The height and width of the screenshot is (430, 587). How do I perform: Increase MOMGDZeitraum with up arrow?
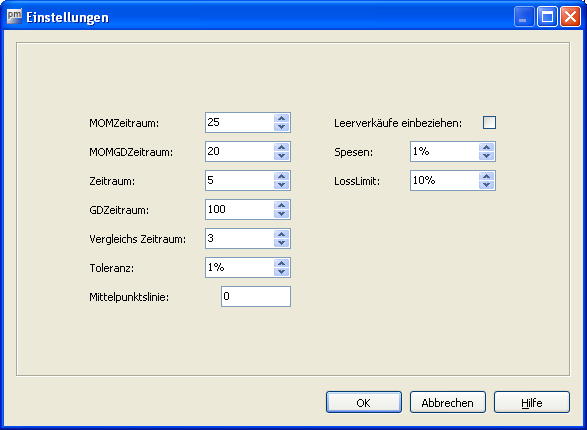282,147
